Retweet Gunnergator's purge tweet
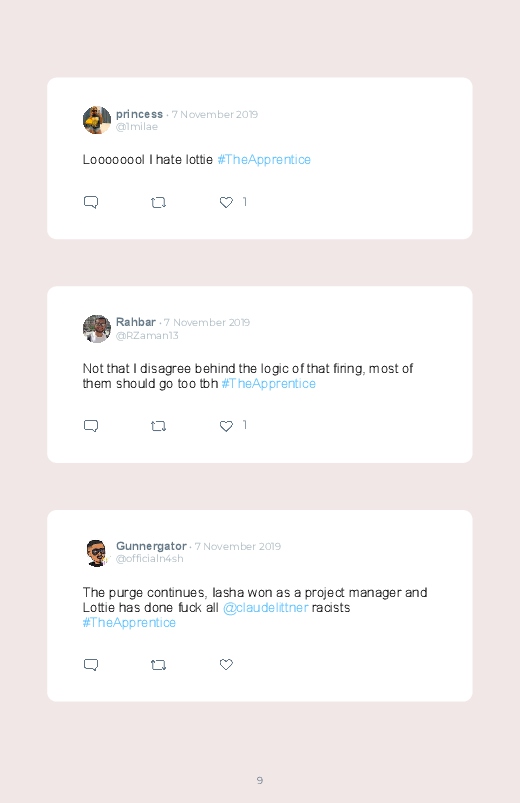Screen dimensions: 520x803 tap(158, 665)
